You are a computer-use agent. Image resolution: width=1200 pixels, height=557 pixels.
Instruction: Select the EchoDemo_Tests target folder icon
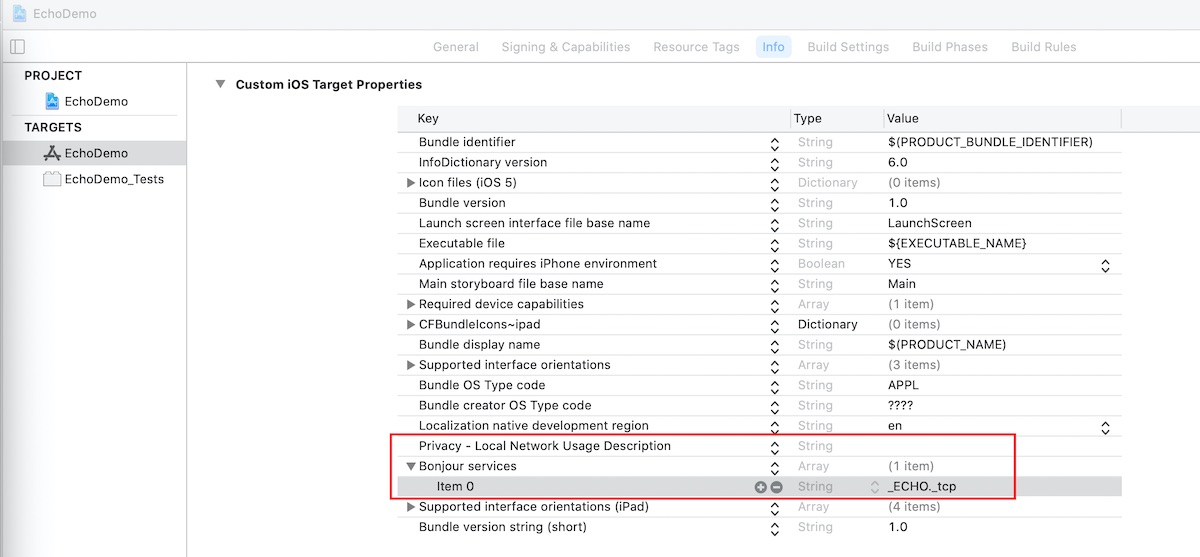click(x=52, y=179)
